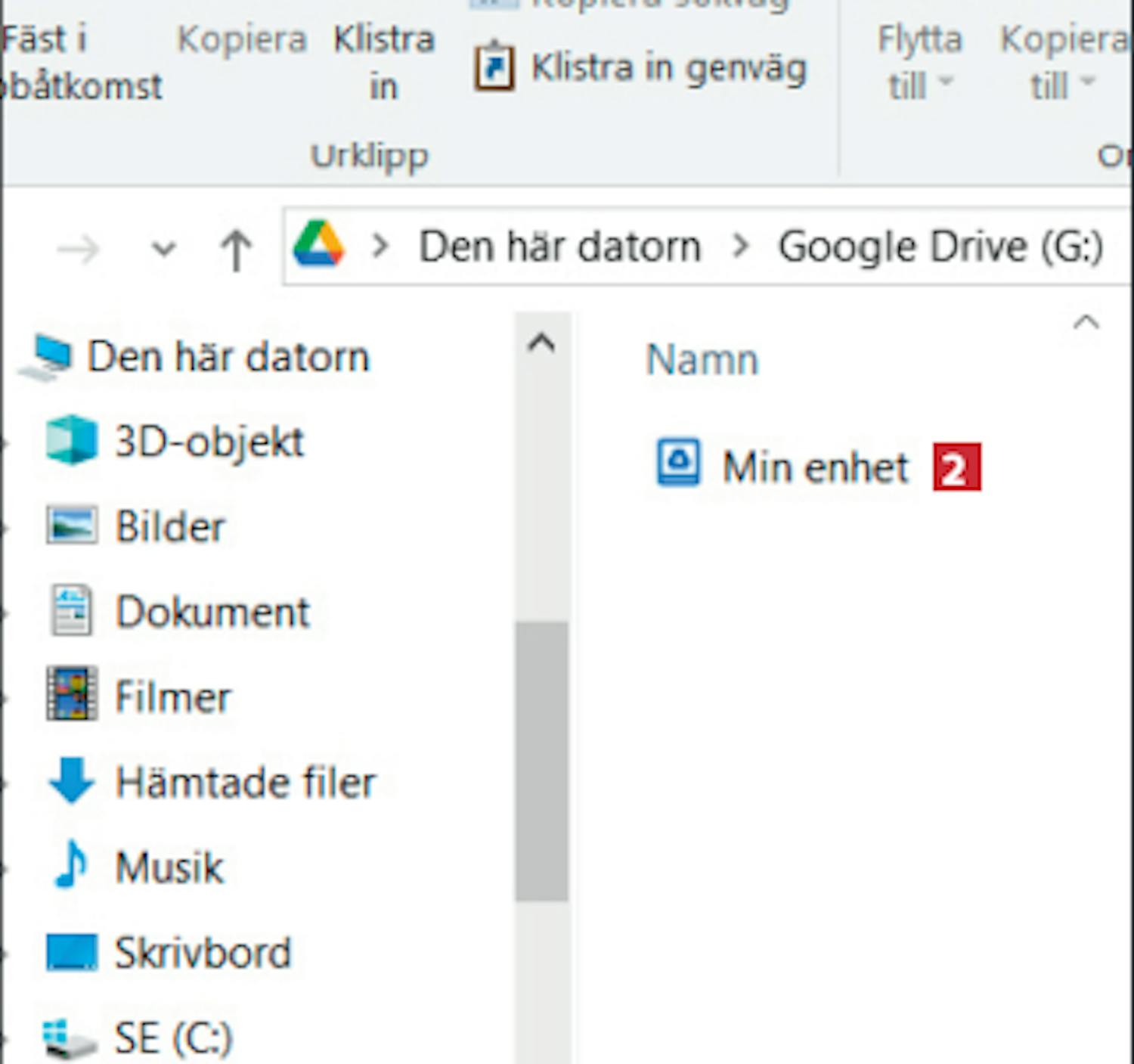Screen dimensions: 1134x1064
Task: Click the Klistra in button
Action: pyautogui.click(x=383, y=63)
